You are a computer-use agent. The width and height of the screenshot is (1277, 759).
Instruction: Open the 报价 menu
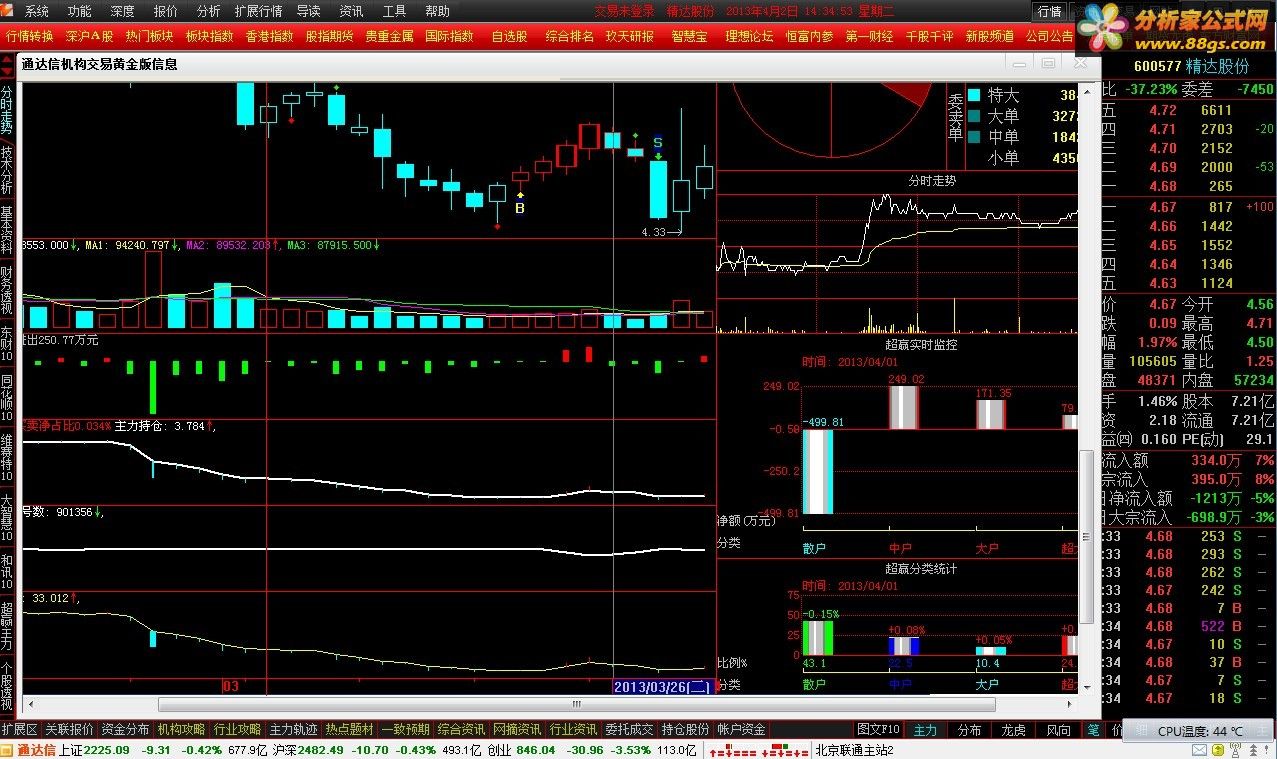pos(165,11)
